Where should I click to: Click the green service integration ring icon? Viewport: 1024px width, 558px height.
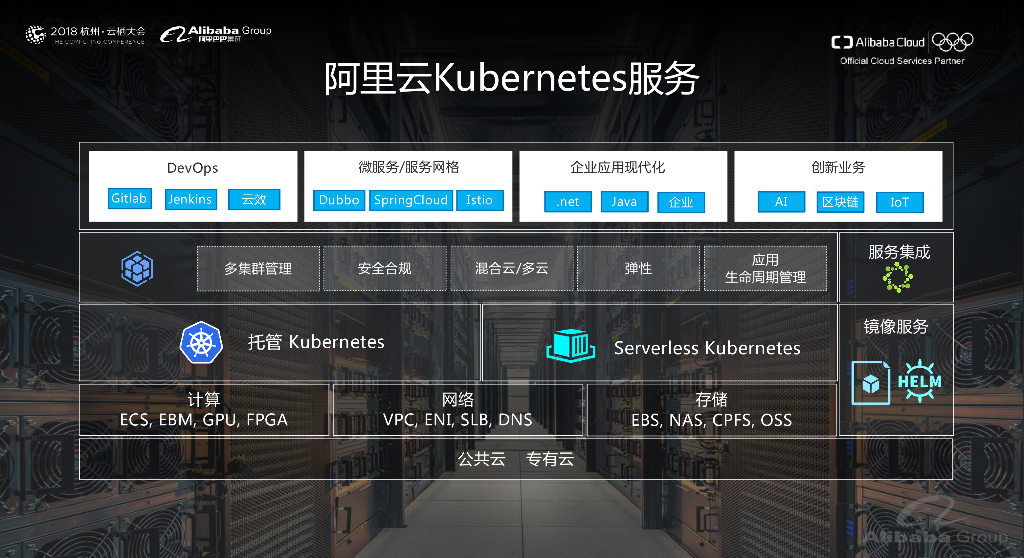(897, 278)
